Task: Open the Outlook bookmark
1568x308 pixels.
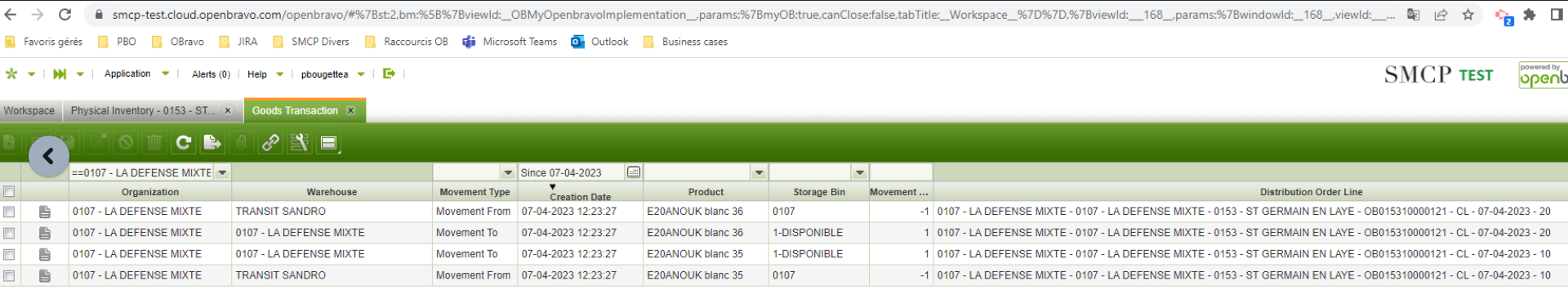Action: click(599, 42)
